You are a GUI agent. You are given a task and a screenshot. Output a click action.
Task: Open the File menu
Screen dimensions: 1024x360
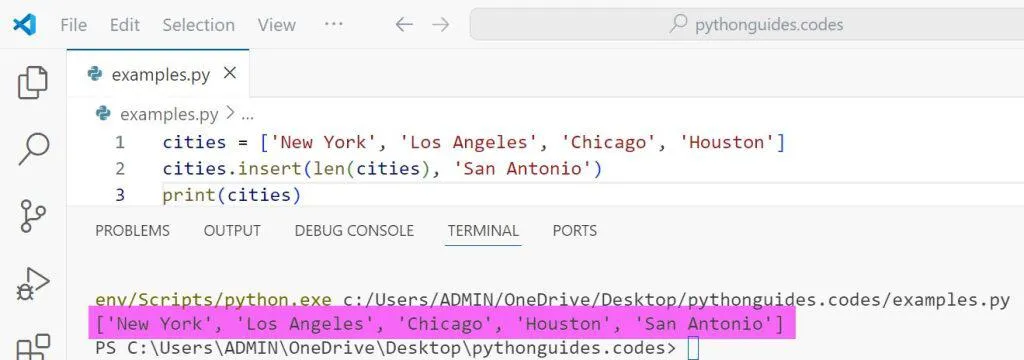pyautogui.click(x=73, y=25)
